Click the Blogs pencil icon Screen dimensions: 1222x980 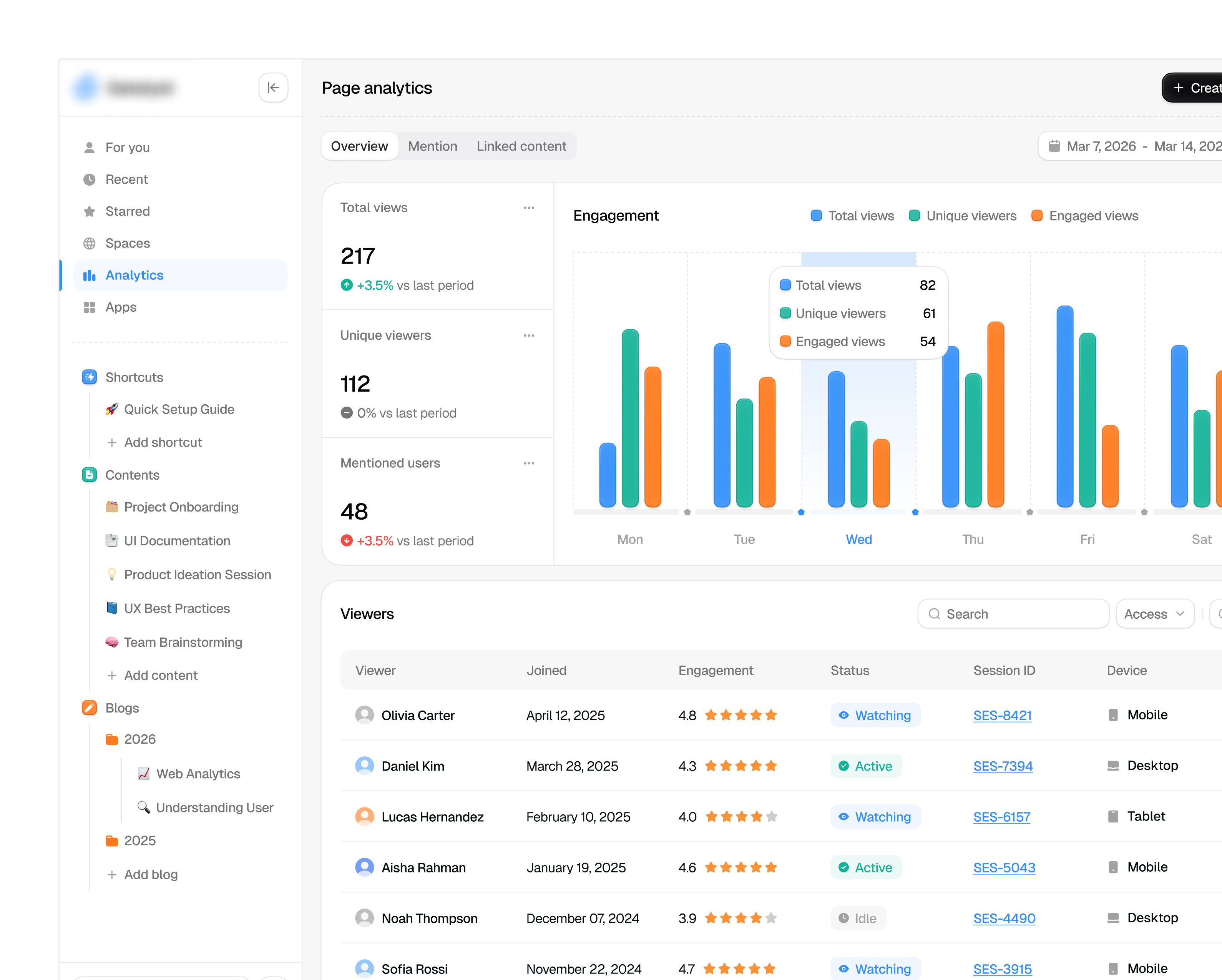(x=89, y=708)
